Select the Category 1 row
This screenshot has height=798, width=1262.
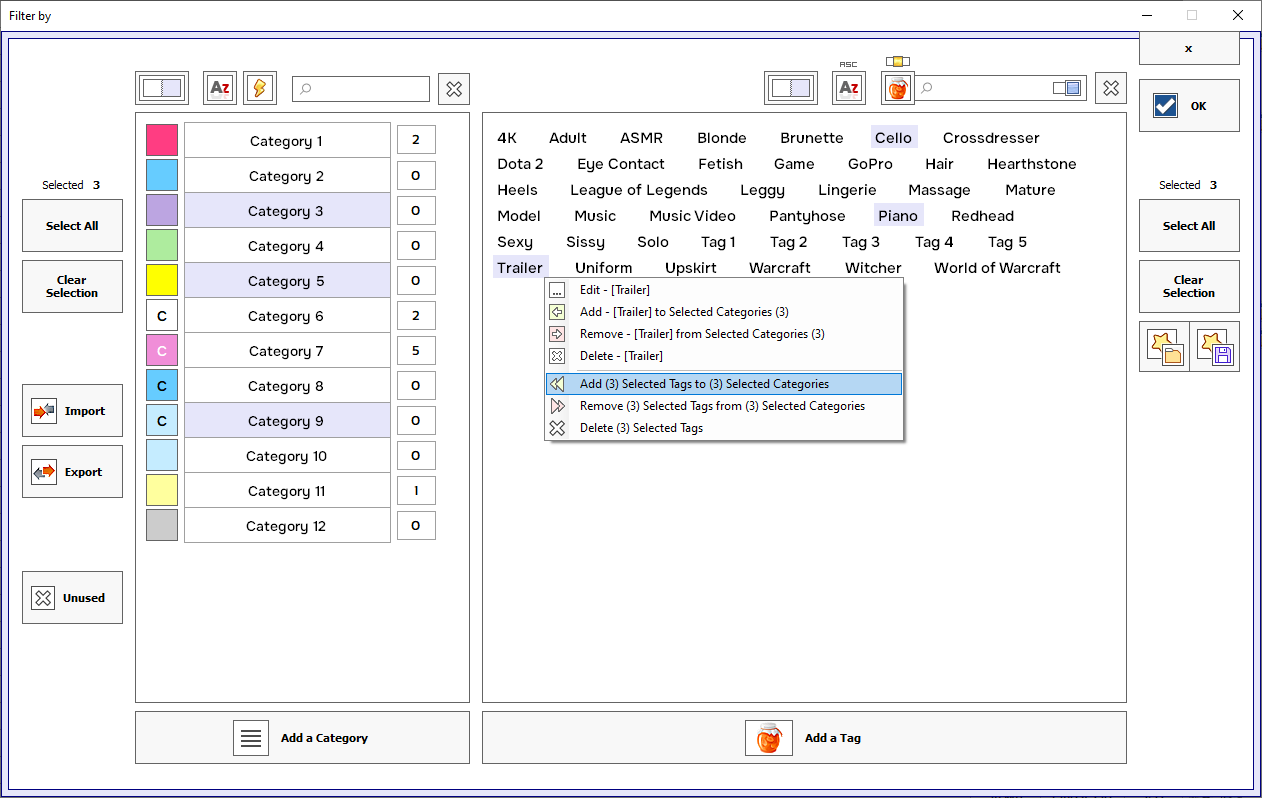(x=287, y=141)
